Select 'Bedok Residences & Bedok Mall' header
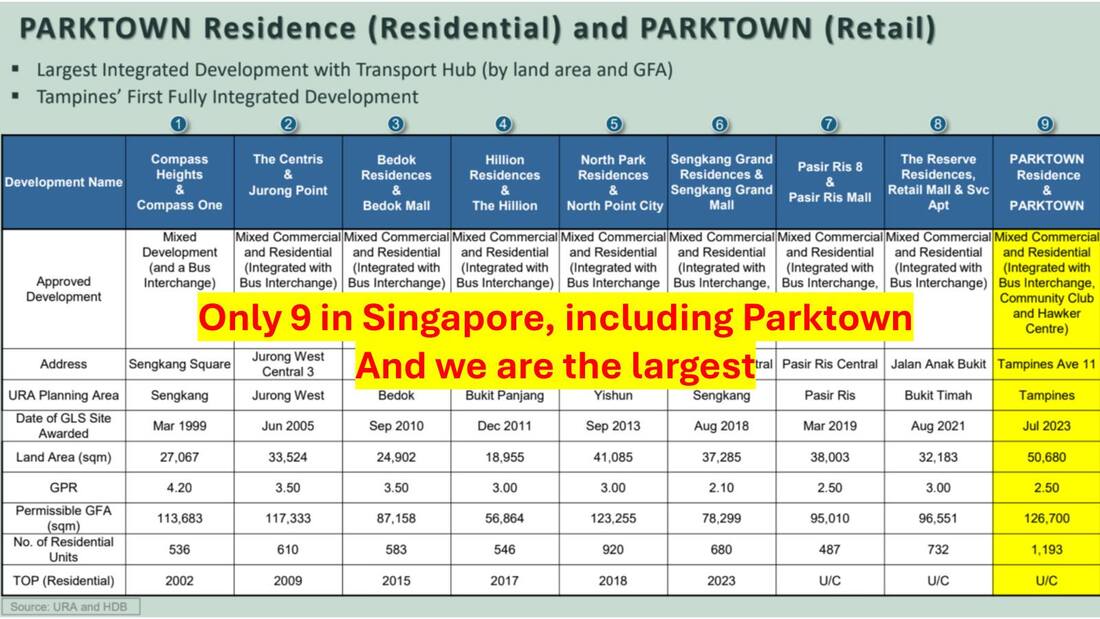 [x=396, y=182]
